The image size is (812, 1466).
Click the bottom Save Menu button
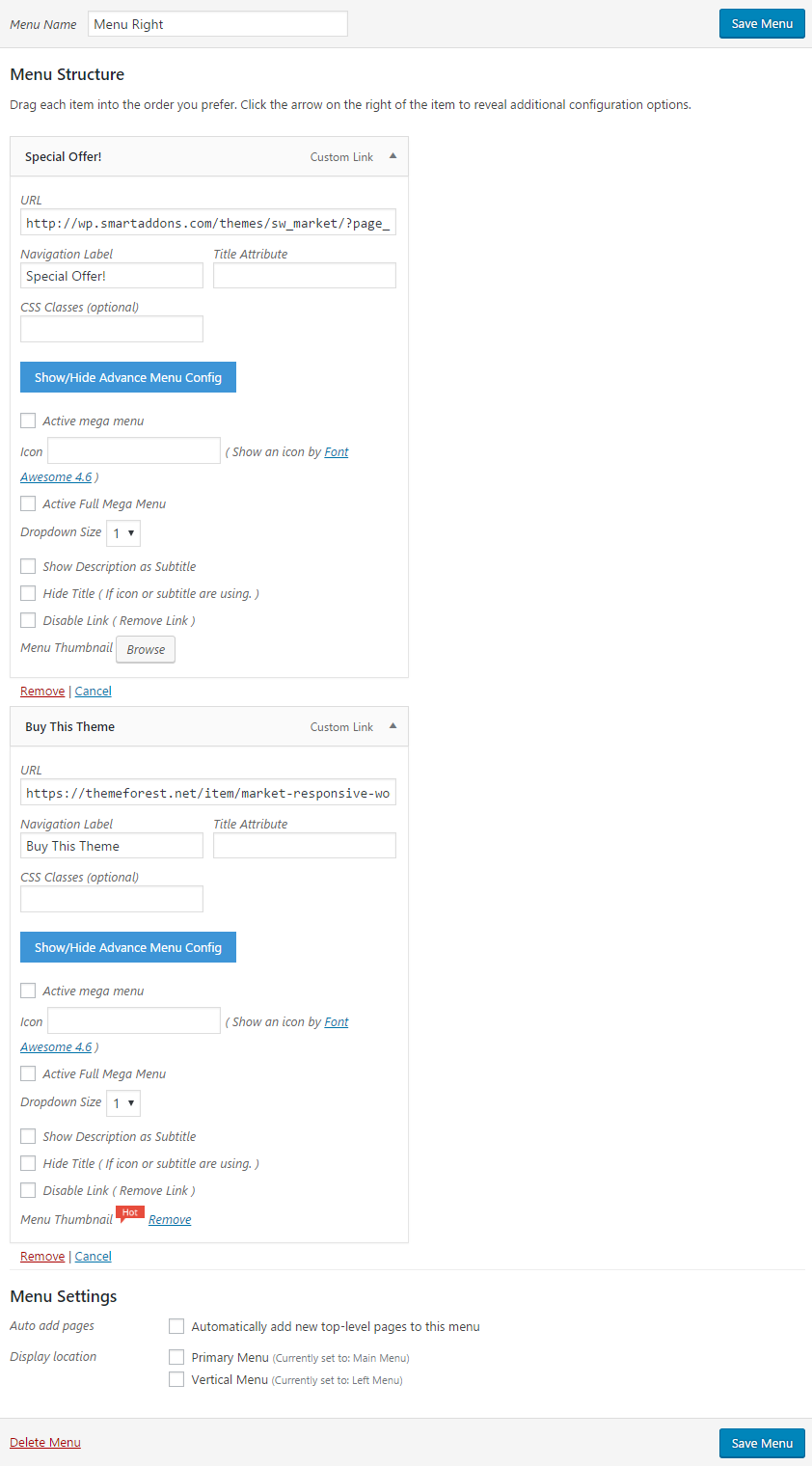[x=762, y=1443]
